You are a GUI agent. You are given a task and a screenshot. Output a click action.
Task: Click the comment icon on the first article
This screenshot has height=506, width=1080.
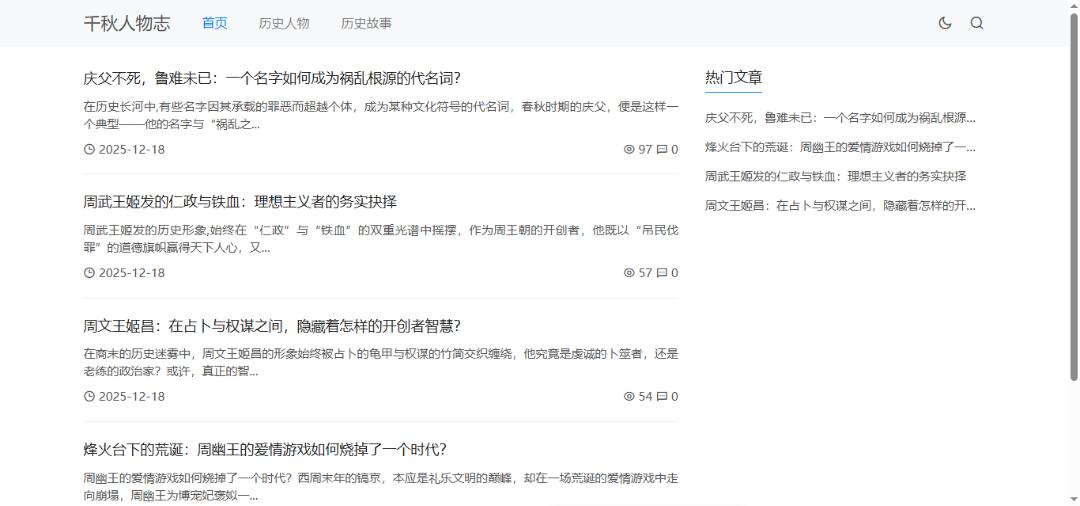[x=661, y=150]
